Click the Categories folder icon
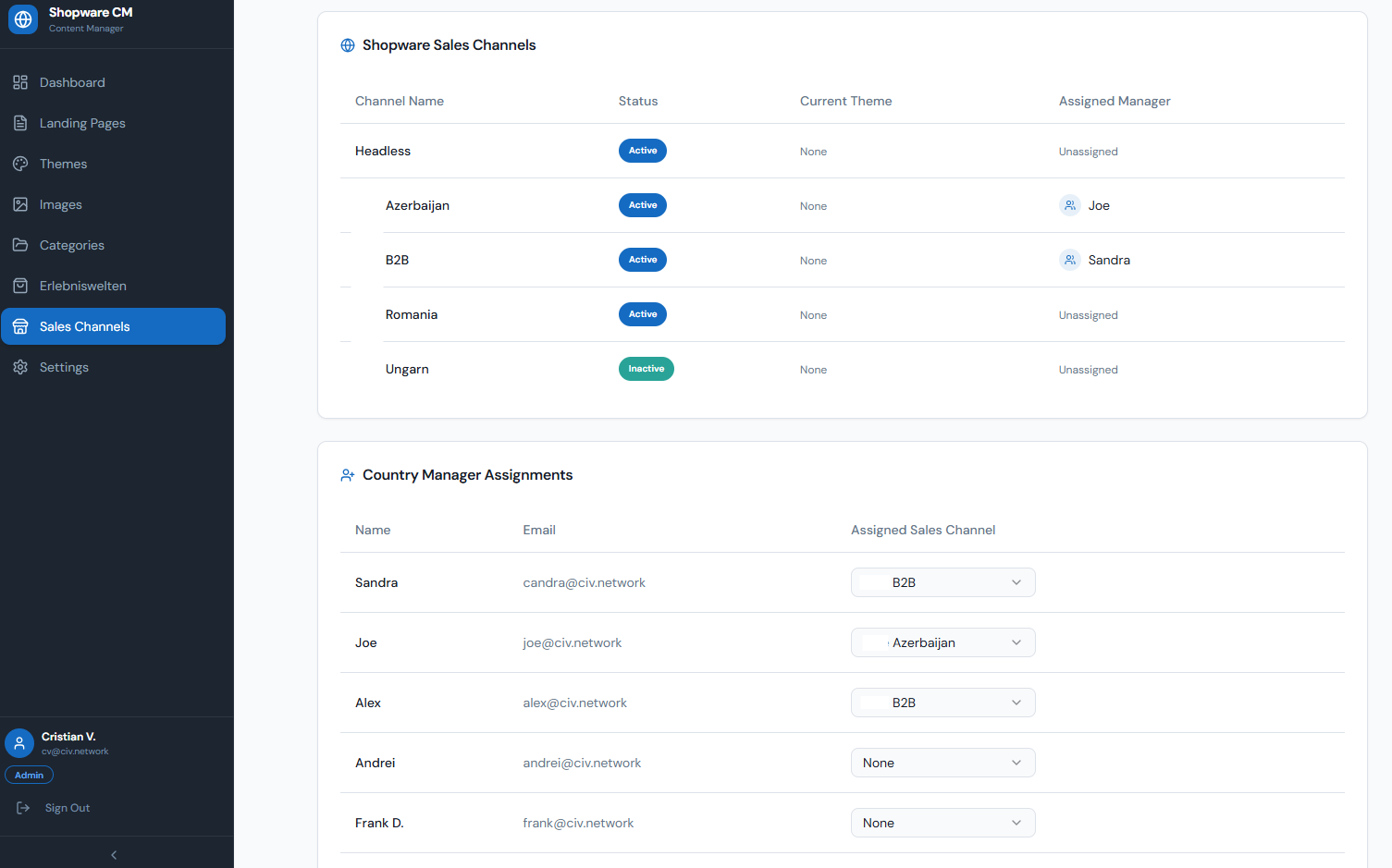This screenshot has width=1392, height=868. (x=20, y=245)
